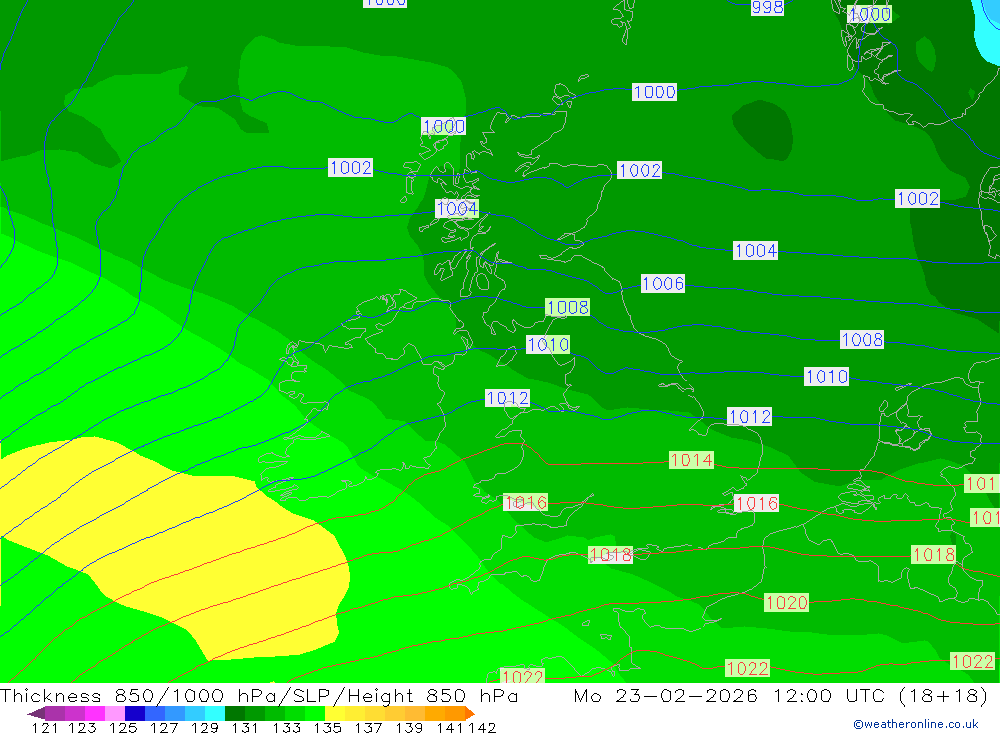Select the legend value '141'
Viewport: 1000px width, 733px height.
[449, 727]
